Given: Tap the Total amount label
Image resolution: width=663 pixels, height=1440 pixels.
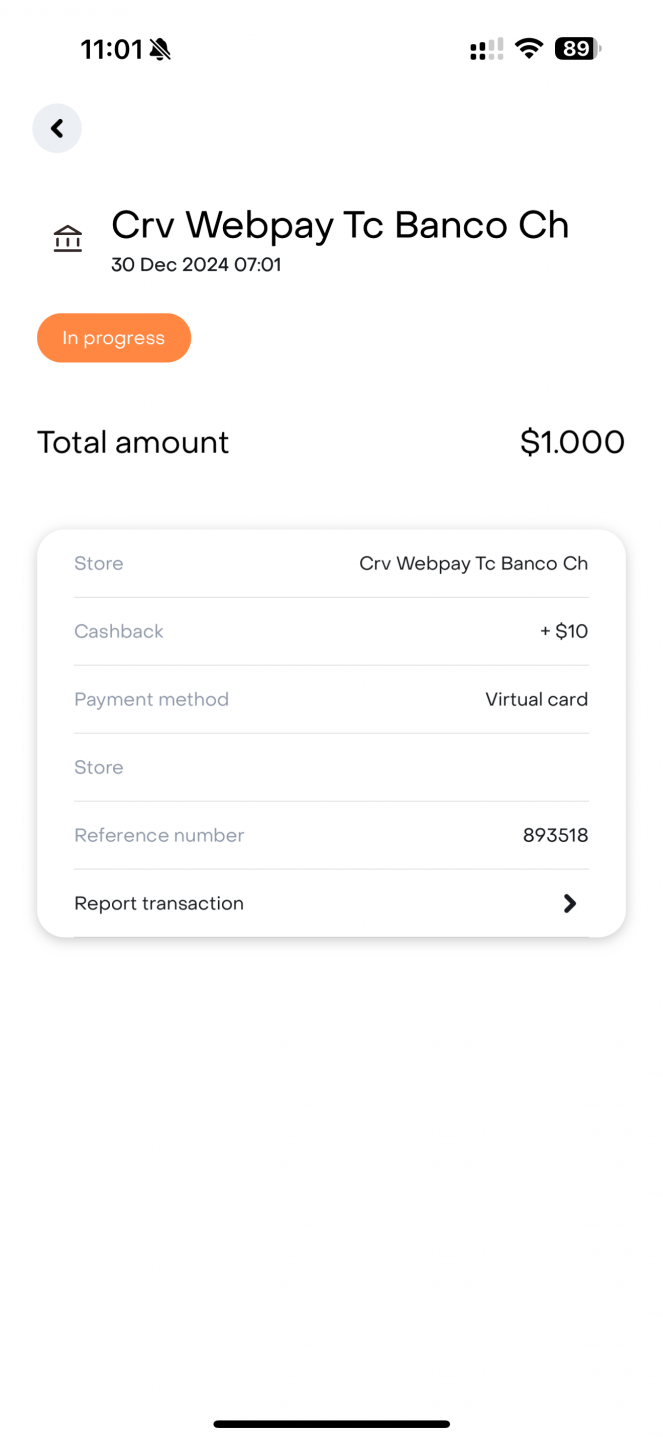Looking at the screenshot, I should tap(133, 442).
